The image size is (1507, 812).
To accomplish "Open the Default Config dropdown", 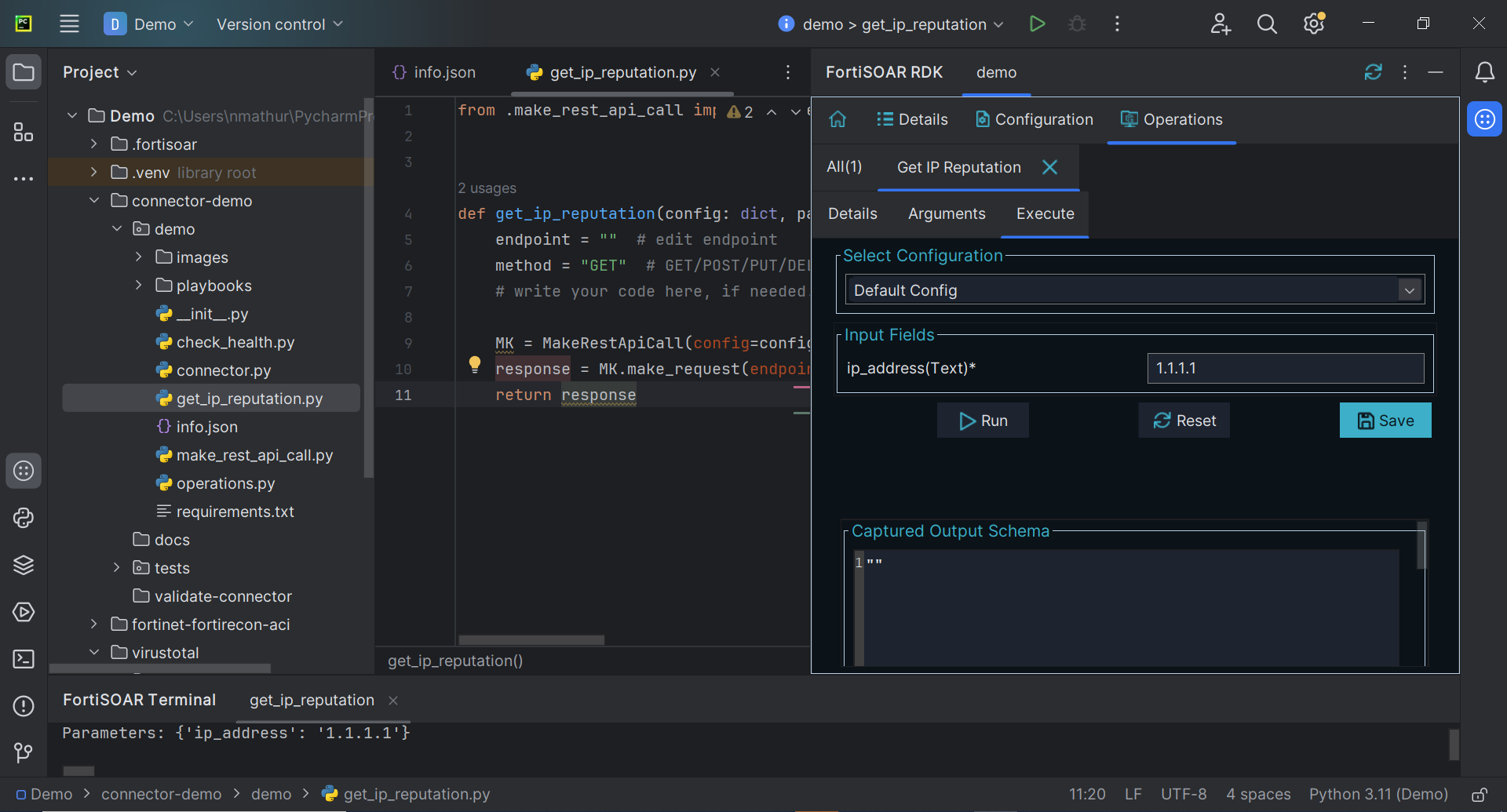I will (x=1134, y=290).
